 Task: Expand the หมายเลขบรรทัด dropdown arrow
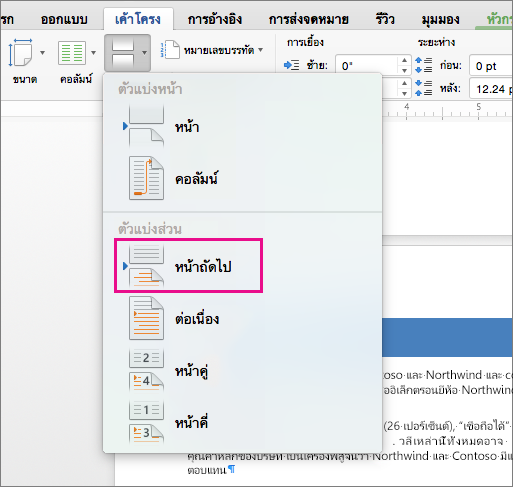[x=261, y=50]
